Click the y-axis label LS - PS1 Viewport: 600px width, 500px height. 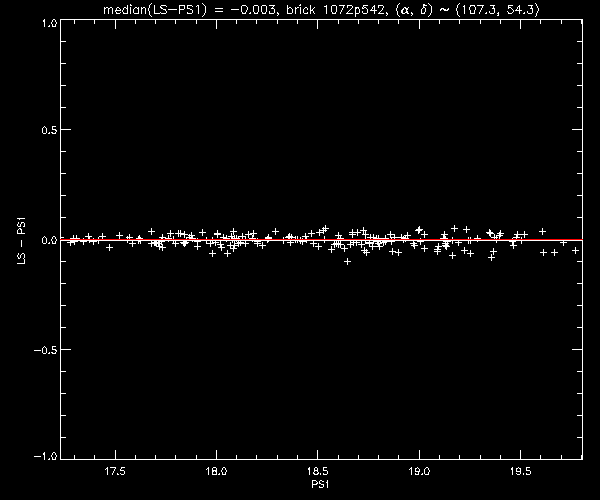22,241
